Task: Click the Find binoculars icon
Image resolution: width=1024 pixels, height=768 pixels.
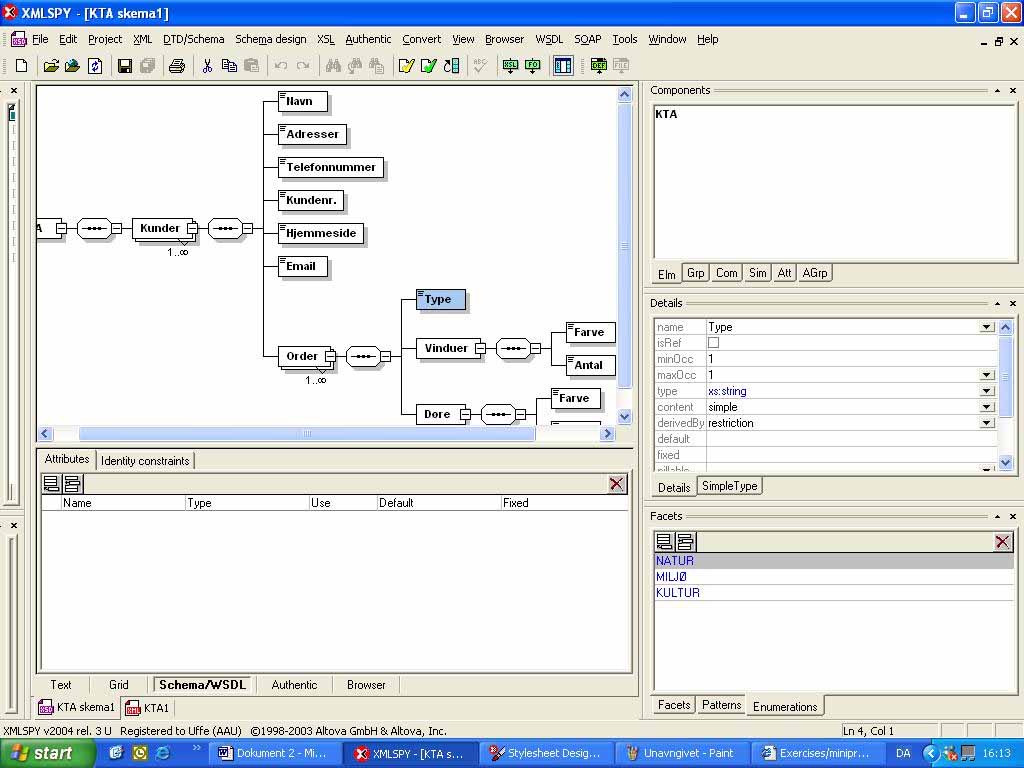Action: pyautogui.click(x=332, y=66)
